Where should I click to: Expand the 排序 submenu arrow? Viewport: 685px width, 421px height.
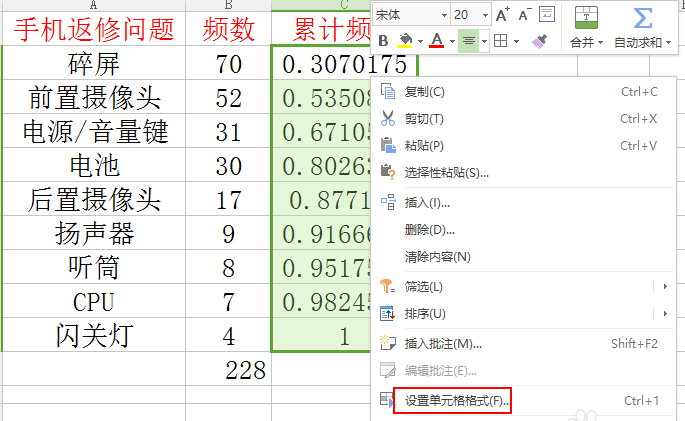(x=665, y=314)
